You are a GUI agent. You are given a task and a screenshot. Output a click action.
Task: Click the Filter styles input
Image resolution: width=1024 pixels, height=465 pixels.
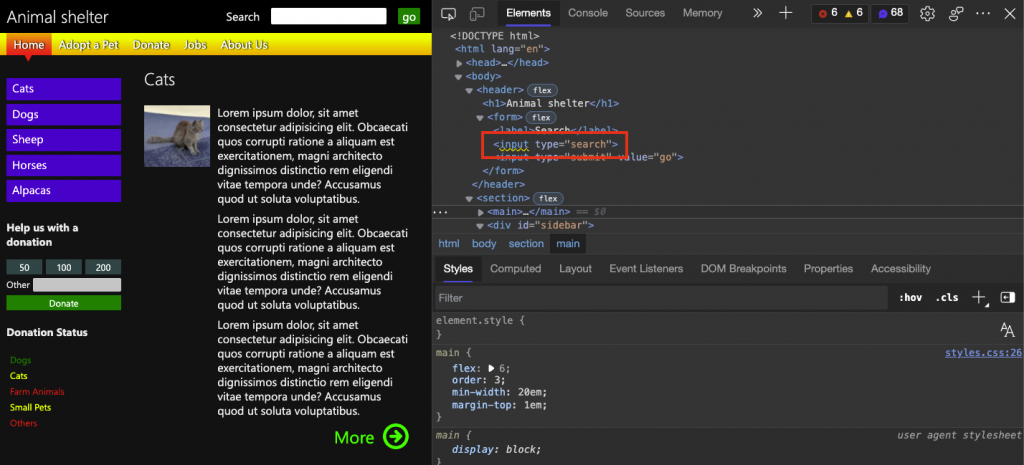pyautogui.click(x=661, y=298)
